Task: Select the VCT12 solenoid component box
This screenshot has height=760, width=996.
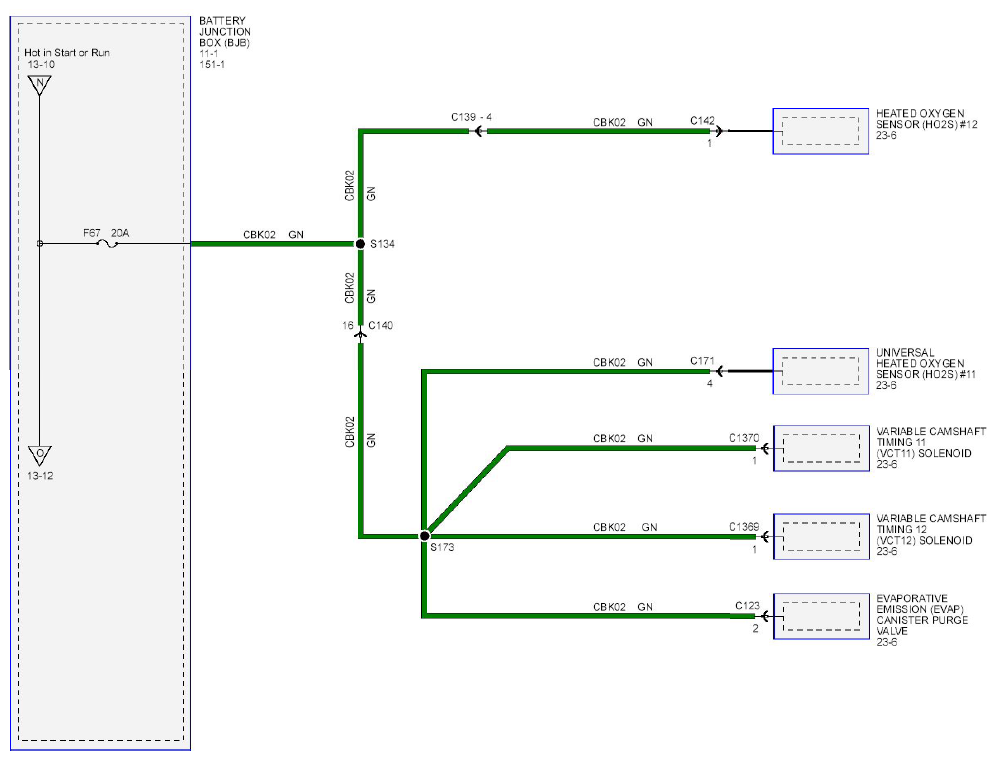Action: (x=821, y=537)
